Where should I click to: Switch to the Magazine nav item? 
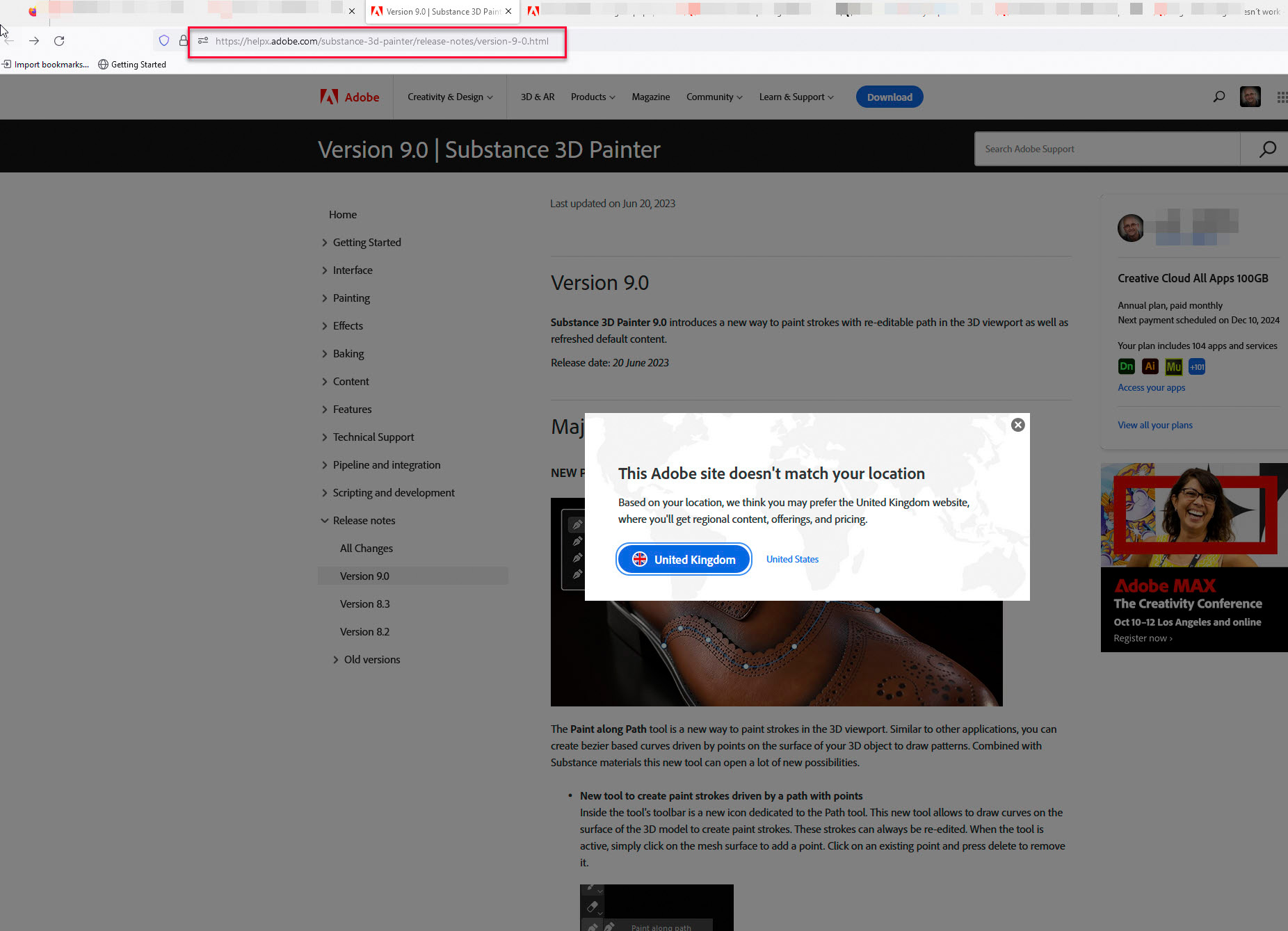(650, 97)
